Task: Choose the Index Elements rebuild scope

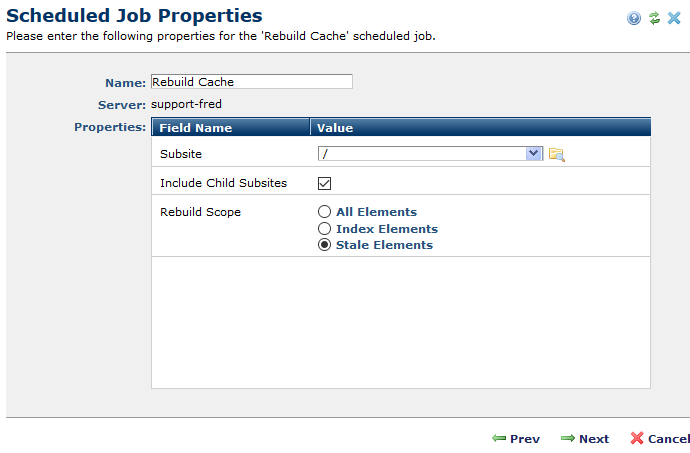Action: [x=324, y=229]
